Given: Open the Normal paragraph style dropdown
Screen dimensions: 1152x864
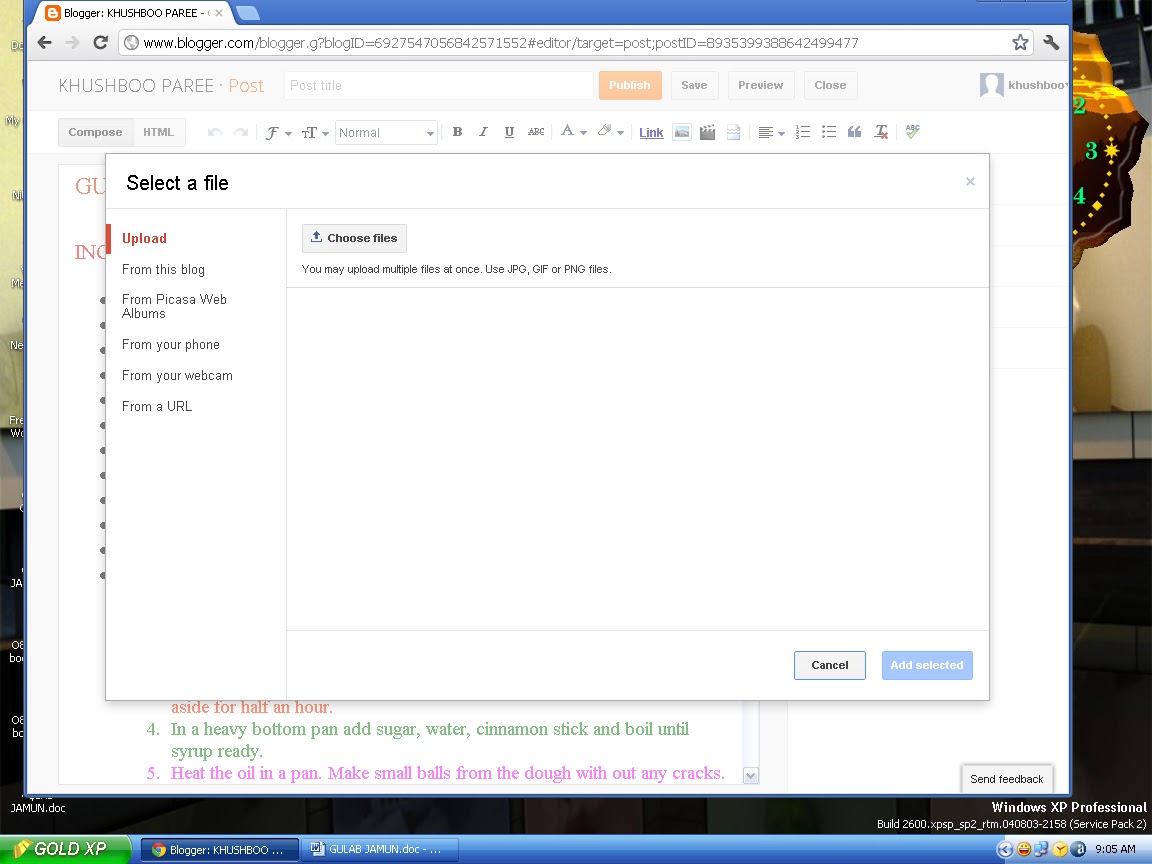Looking at the screenshot, I should (386, 133).
